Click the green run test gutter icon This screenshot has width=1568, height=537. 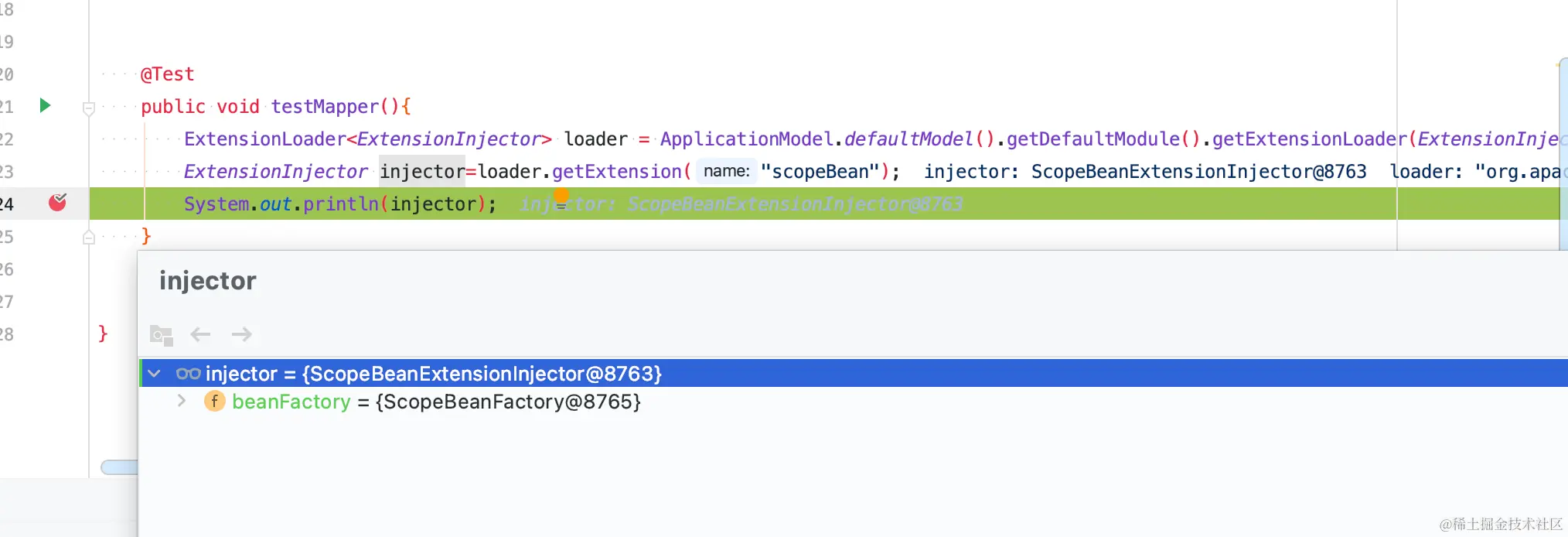coord(45,105)
